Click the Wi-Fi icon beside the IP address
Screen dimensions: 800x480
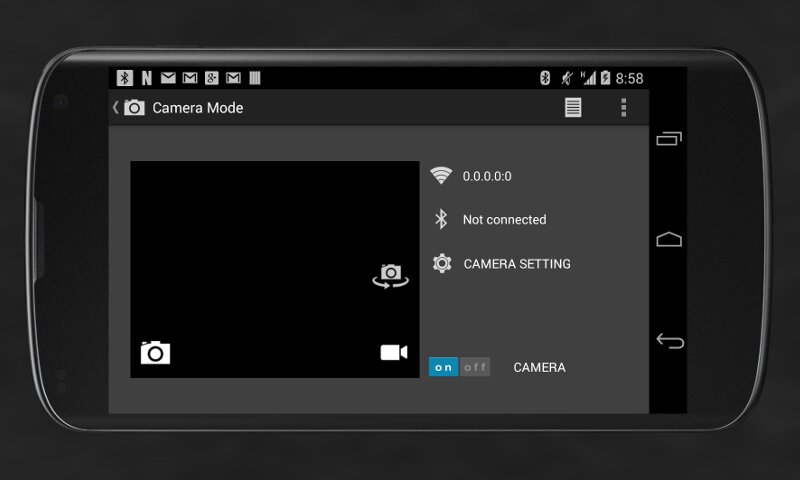(x=441, y=176)
